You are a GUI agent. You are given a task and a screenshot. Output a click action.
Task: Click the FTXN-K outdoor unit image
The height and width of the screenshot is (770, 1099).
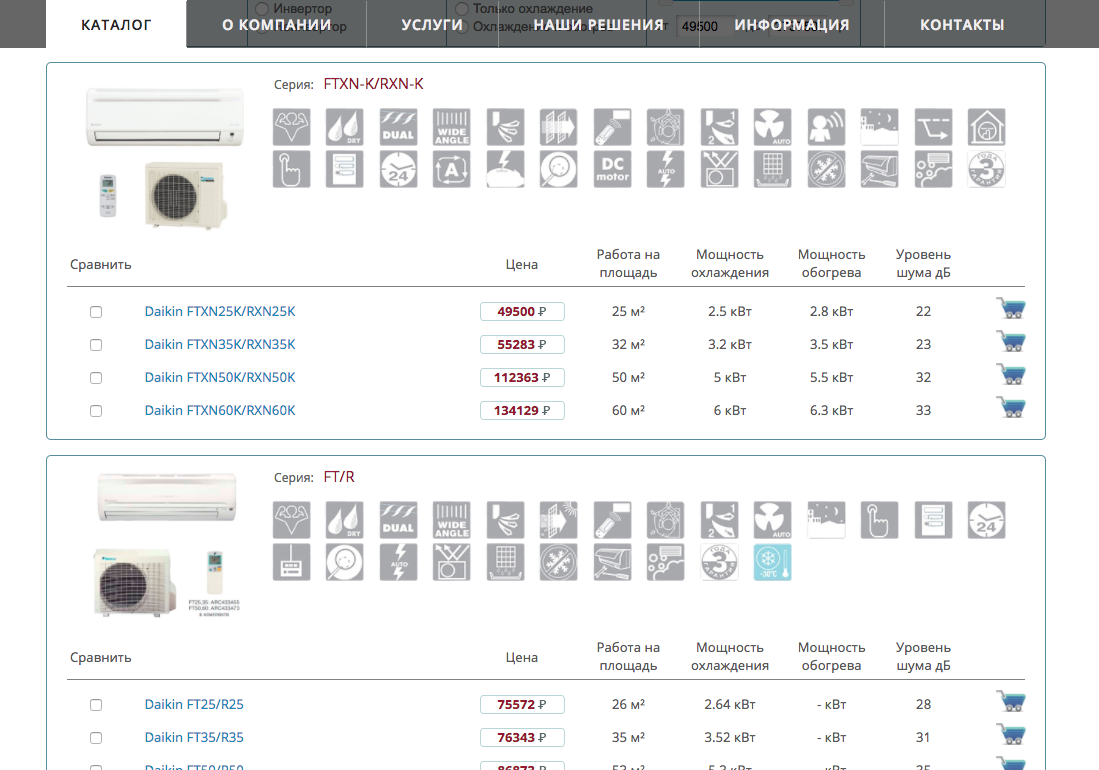(x=184, y=192)
